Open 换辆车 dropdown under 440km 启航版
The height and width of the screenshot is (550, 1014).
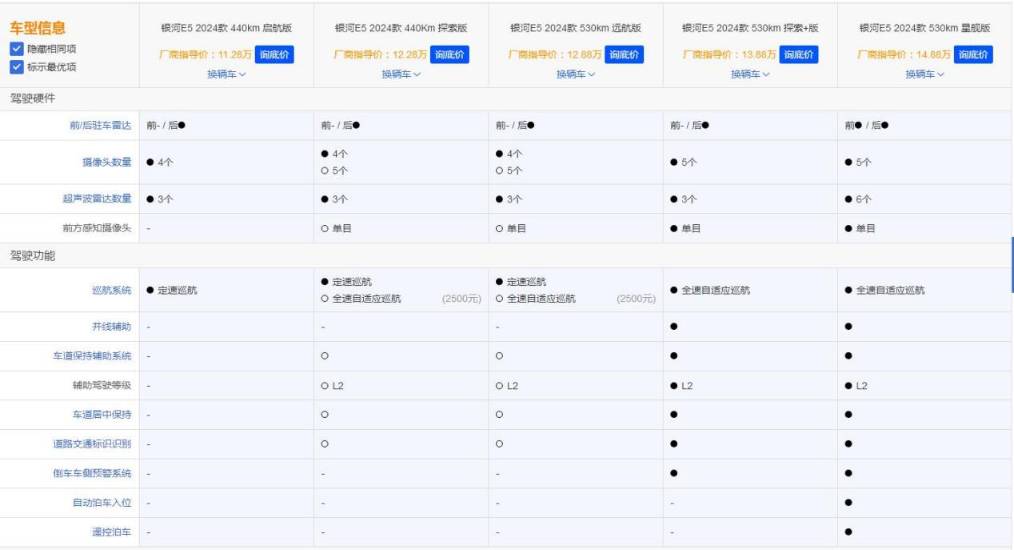pos(226,74)
